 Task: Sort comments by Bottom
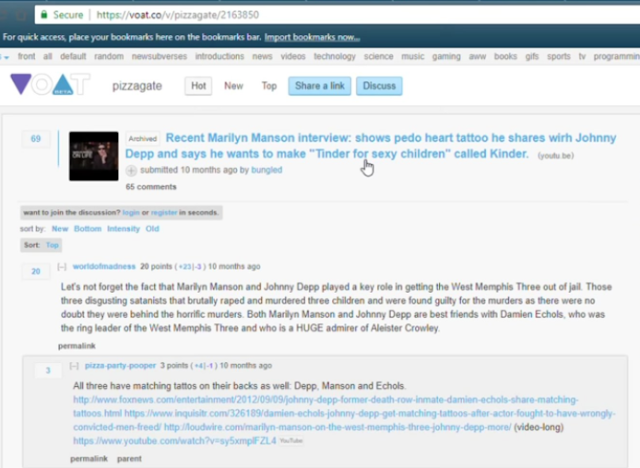(x=87, y=229)
